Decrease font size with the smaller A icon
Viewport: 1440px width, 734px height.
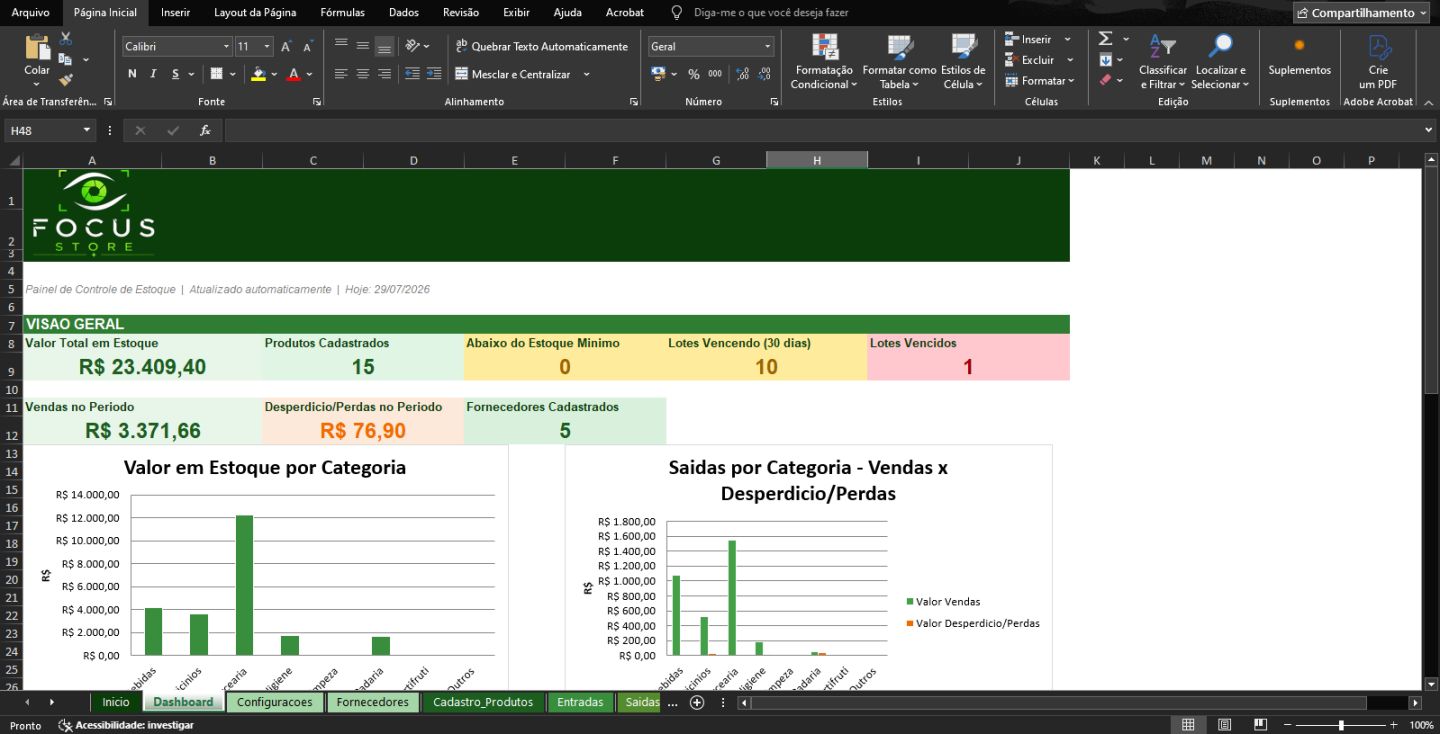tap(307, 47)
